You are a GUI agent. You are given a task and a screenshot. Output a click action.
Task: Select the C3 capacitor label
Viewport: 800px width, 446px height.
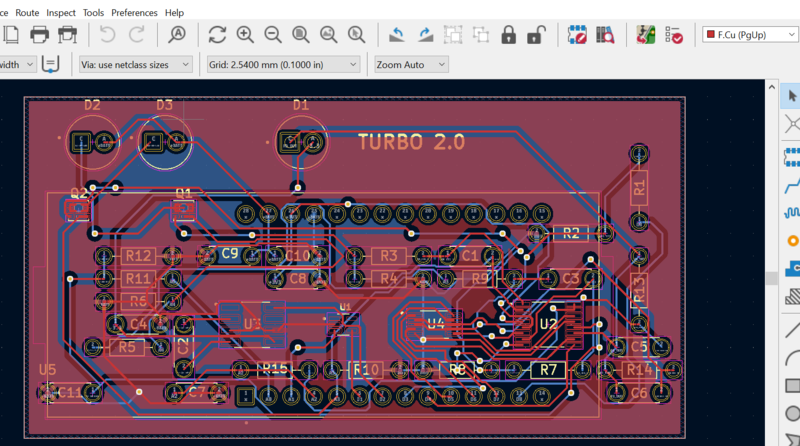tap(571, 279)
